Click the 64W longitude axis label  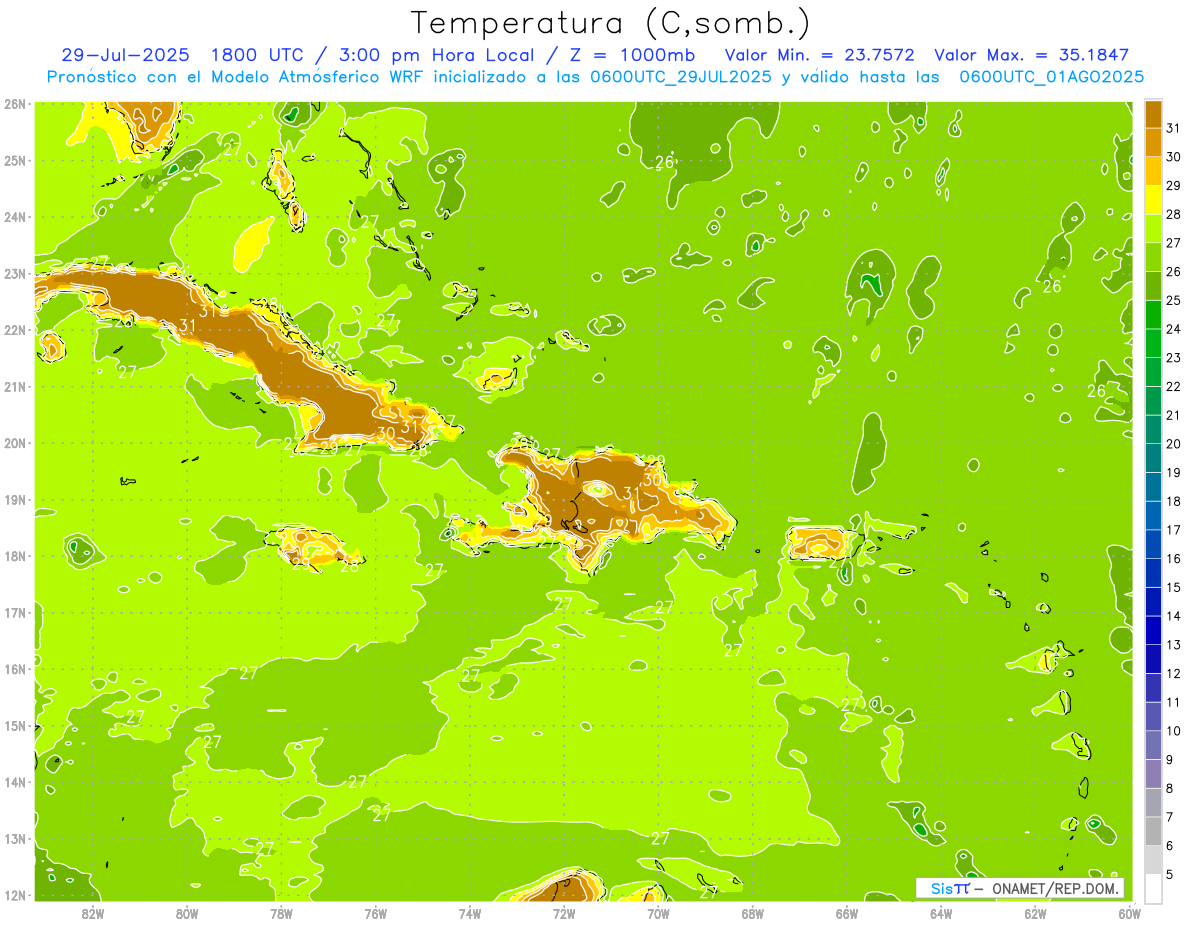(x=941, y=913)
